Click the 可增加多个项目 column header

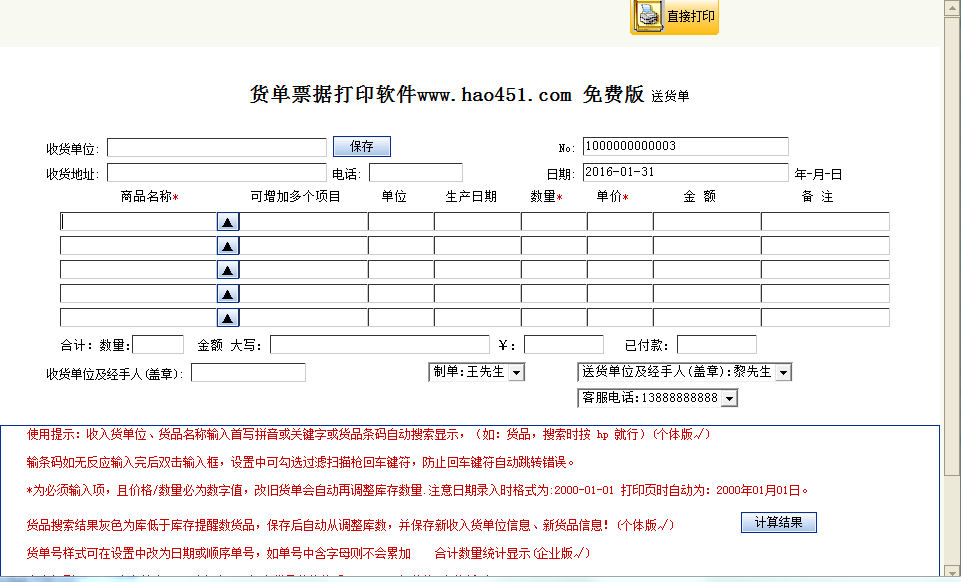coord(295,197)
